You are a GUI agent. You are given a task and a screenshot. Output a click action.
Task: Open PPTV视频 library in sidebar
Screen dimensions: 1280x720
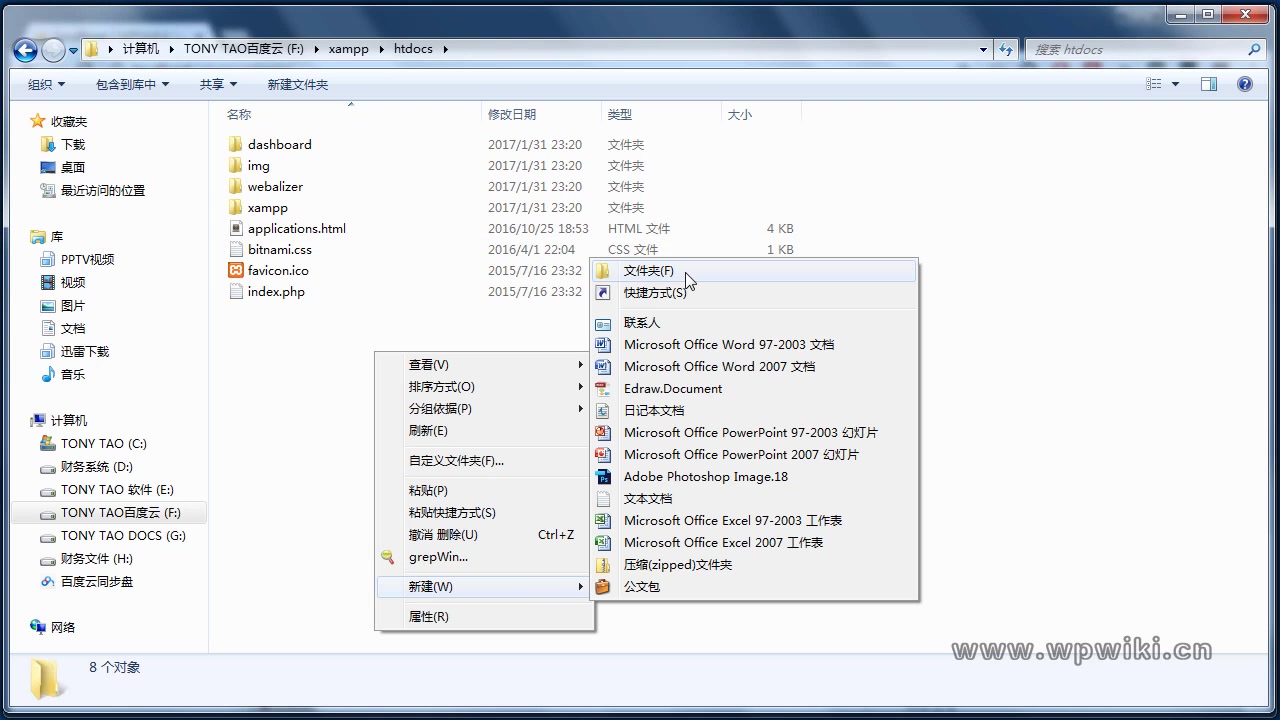pyautogui.click(x=88, y=259)
